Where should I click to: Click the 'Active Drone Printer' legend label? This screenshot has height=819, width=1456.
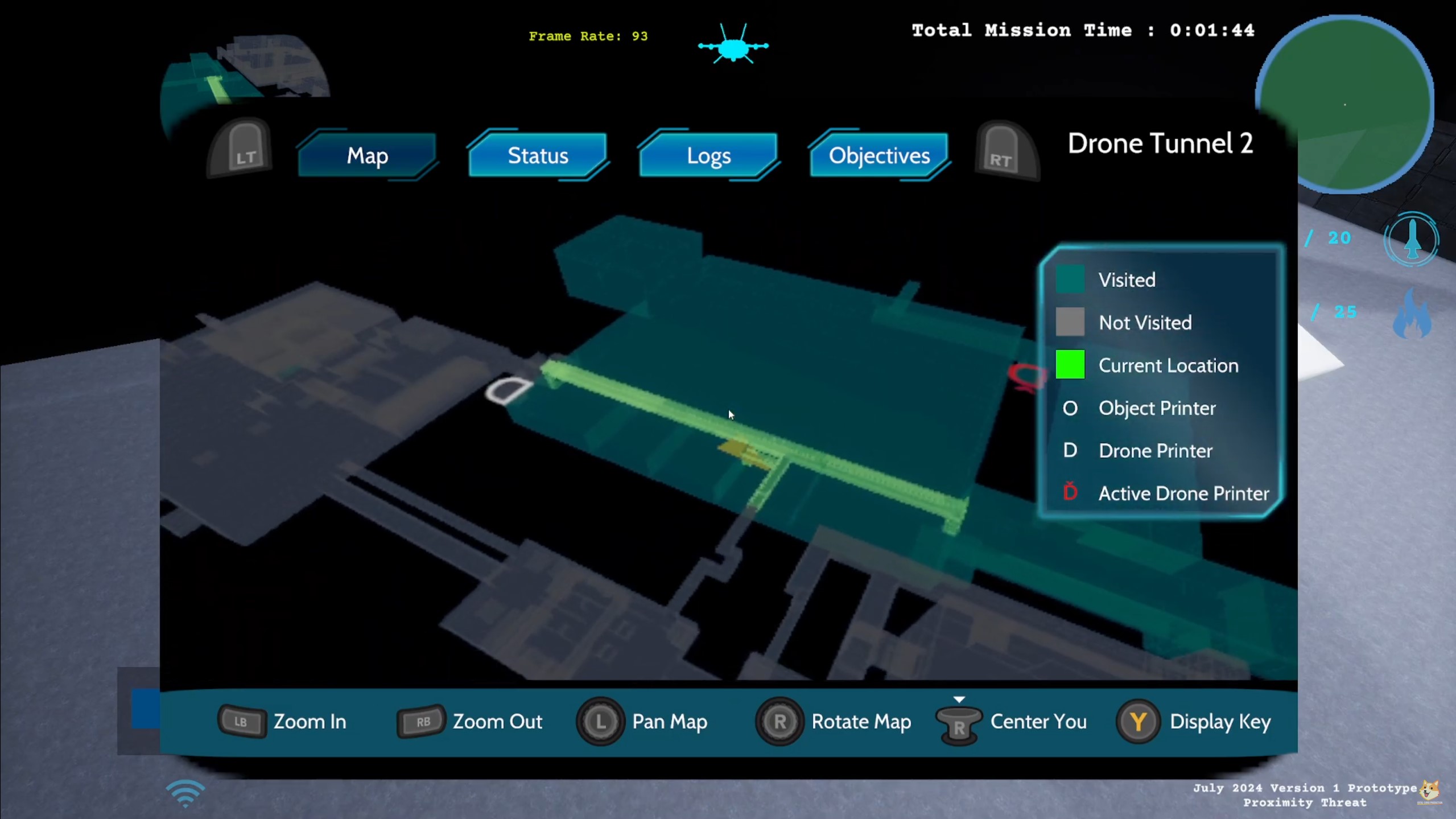[1183, 493]
